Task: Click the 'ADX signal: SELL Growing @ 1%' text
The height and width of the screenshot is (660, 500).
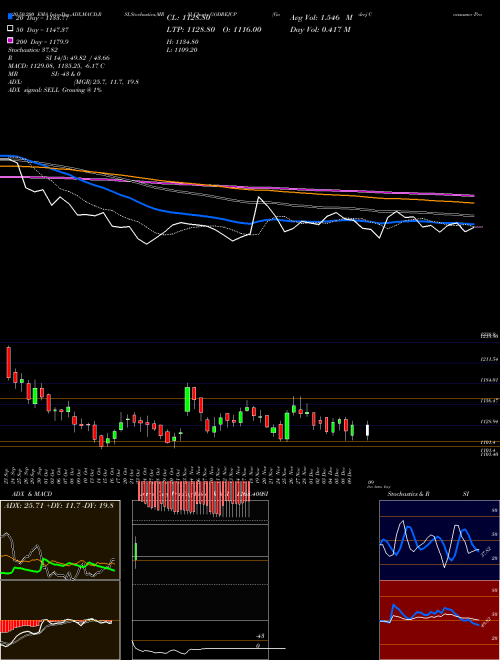Action: tap(55, 90)
